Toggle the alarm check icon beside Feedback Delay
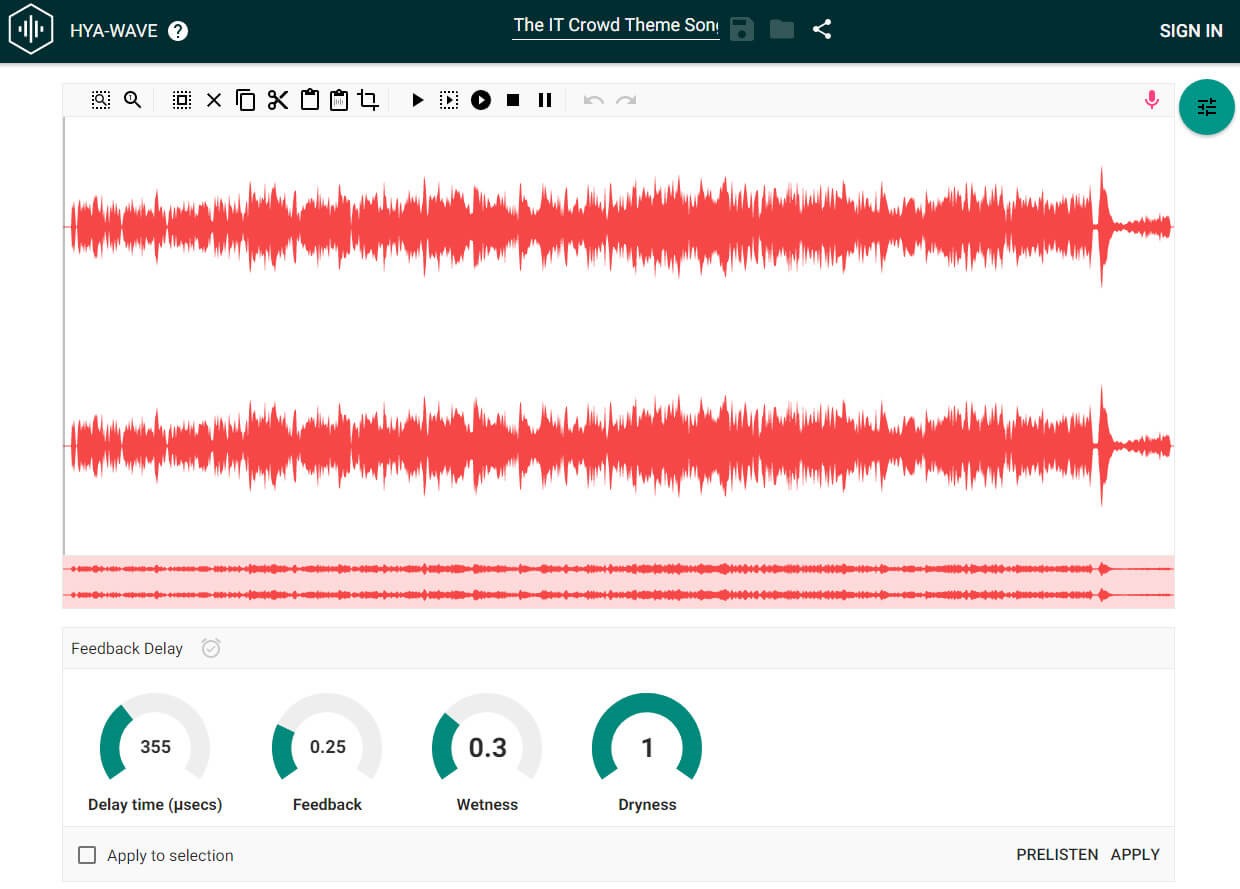Screen dimensions: 1240x889 (x=211, y=648)
